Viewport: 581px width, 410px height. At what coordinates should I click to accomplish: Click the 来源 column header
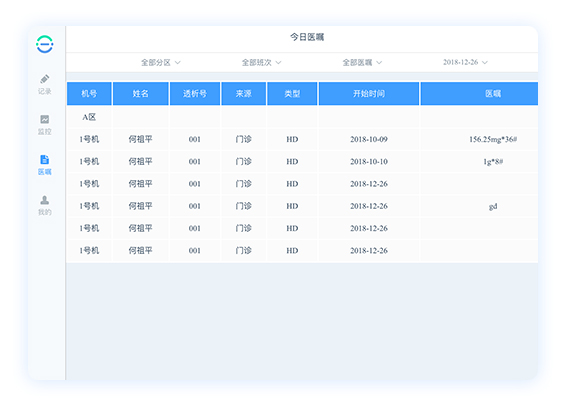pos(243,94)
